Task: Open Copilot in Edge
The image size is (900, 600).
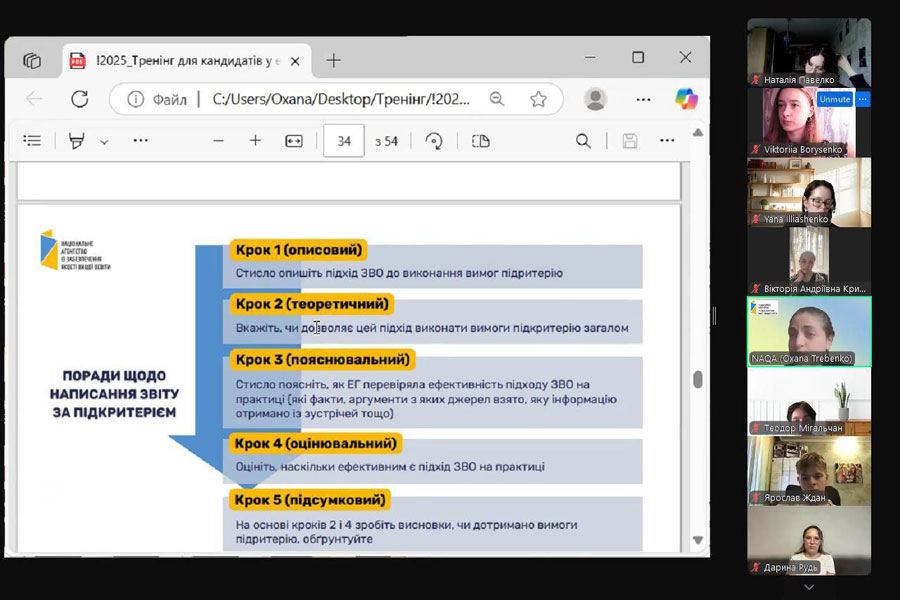Action: click(686, 99)
